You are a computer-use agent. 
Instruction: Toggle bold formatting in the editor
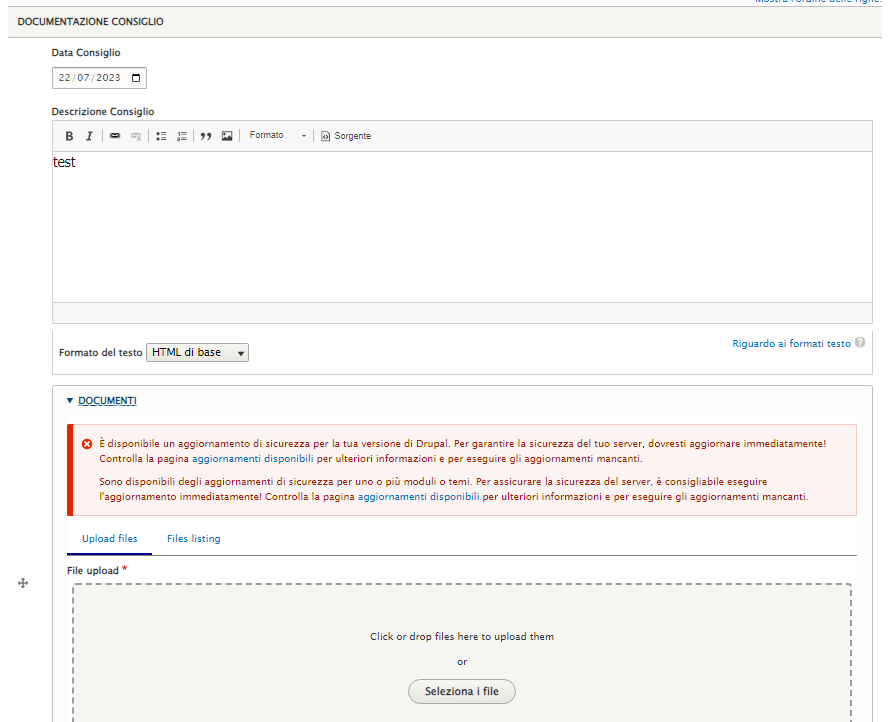pos(69,136)
